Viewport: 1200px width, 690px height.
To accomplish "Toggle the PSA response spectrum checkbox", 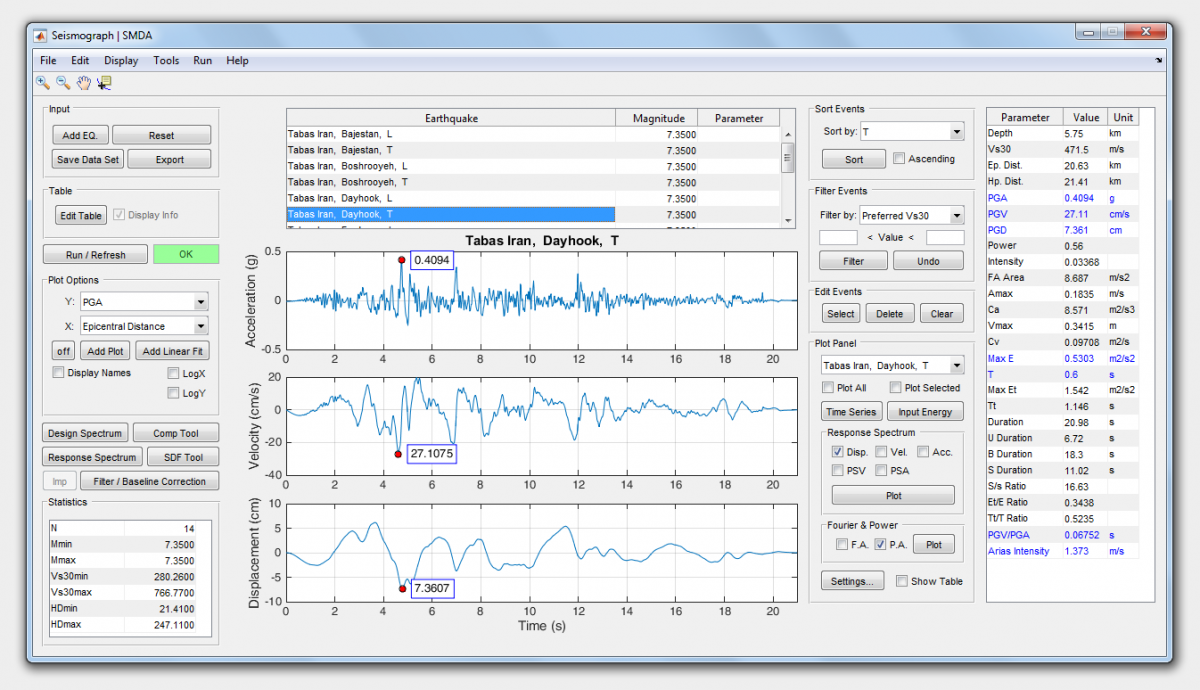I will 881,470.
